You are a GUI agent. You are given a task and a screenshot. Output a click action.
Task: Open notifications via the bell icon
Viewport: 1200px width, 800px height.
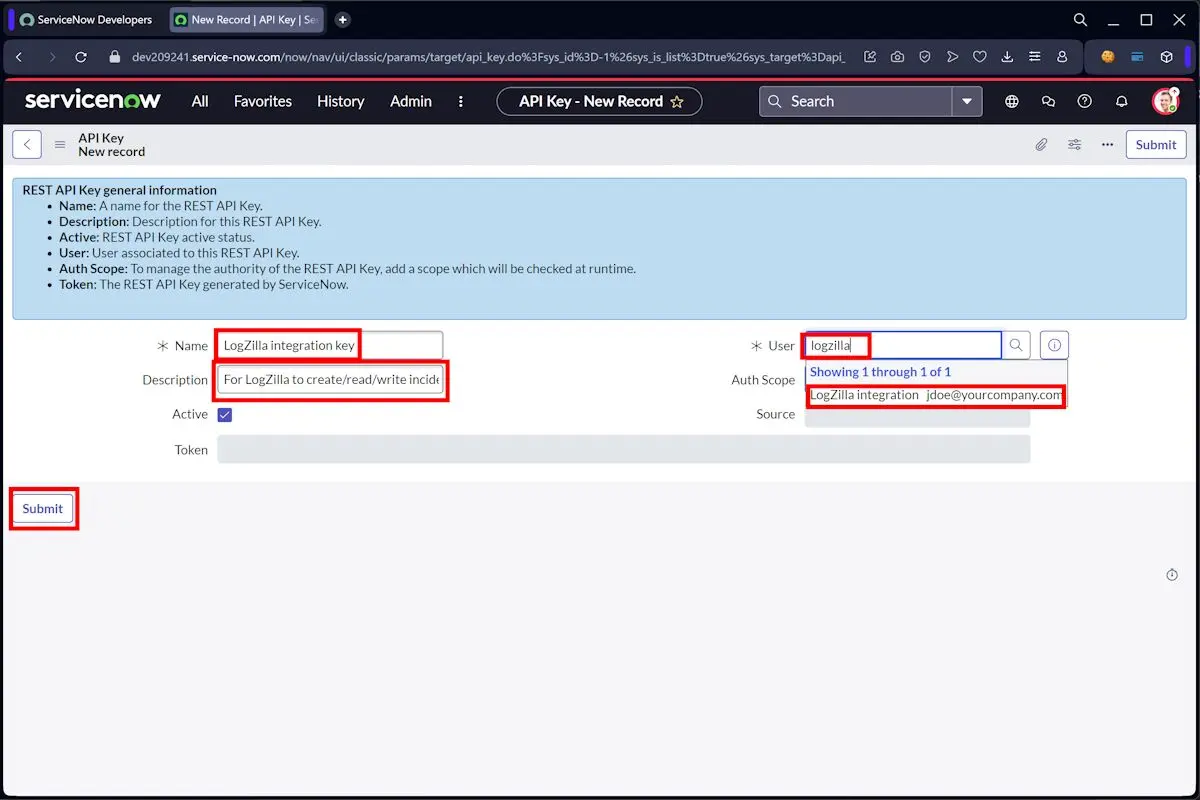[1121, 101]
